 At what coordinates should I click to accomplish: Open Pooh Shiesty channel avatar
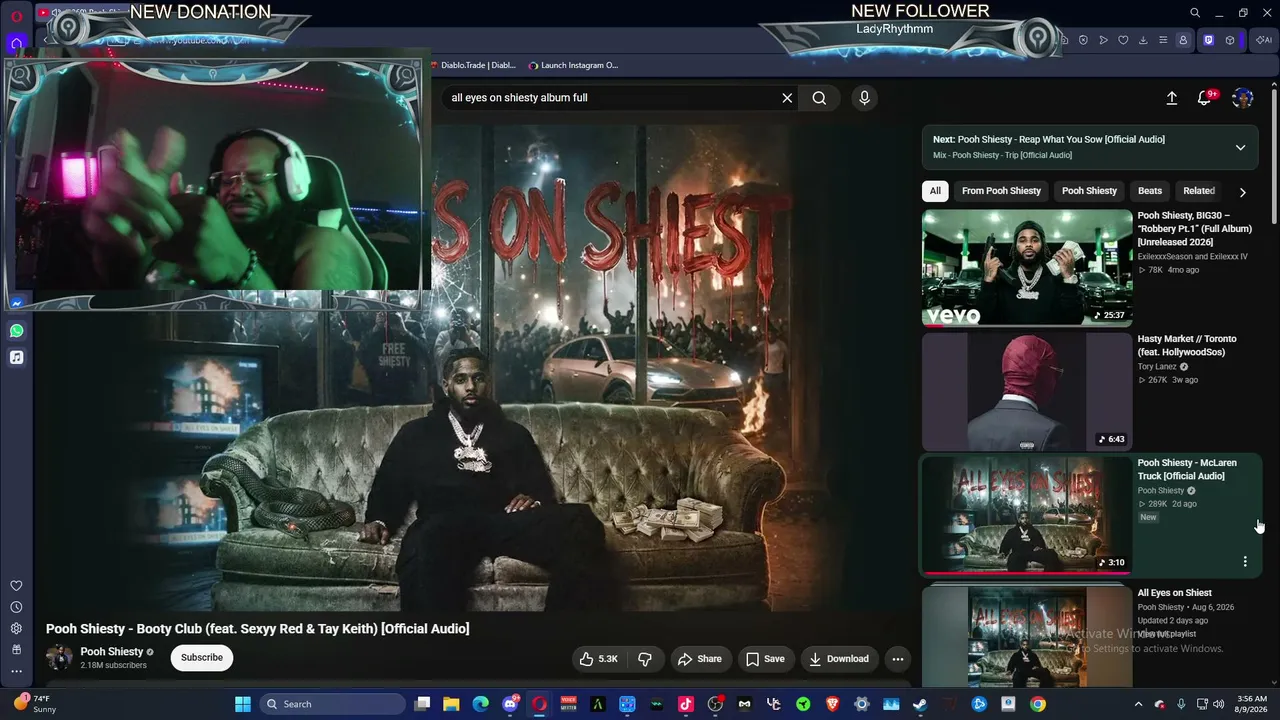tap(60, 658)
